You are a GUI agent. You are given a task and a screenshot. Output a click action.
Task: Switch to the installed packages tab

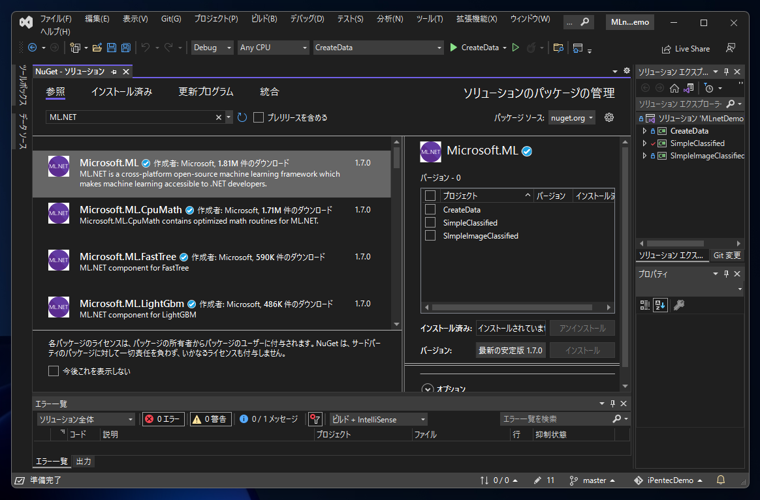click(x=122, y=92)
